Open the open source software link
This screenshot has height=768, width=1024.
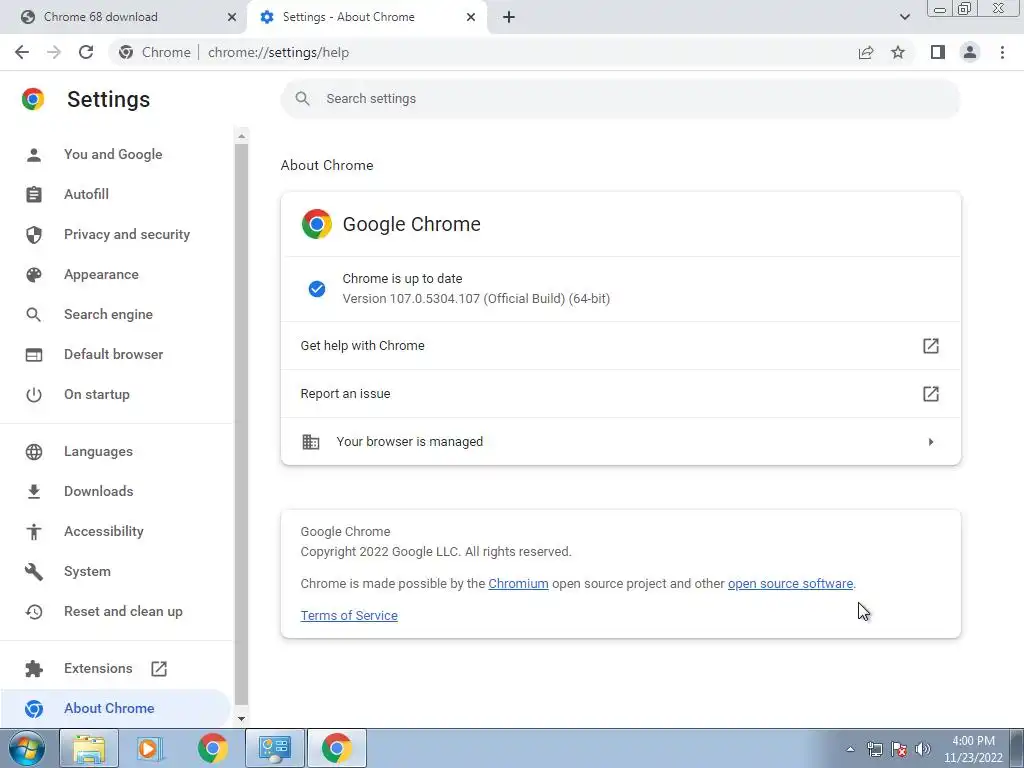point(790,583)
